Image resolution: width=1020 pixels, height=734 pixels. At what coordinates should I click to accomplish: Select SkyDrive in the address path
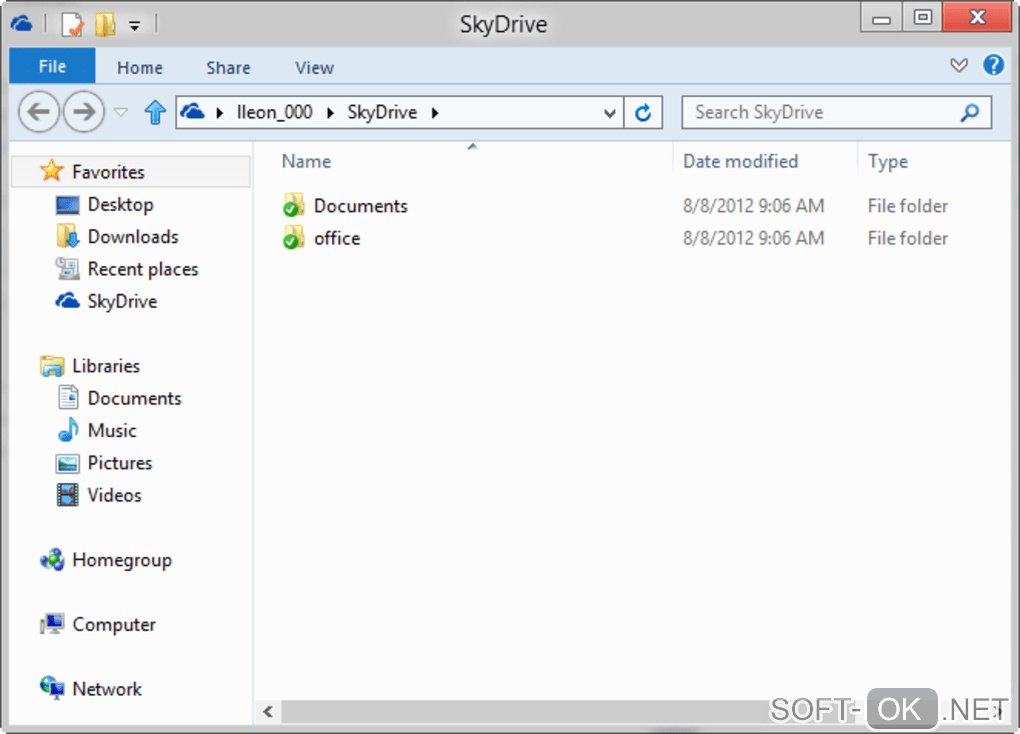tap(382, 113)
